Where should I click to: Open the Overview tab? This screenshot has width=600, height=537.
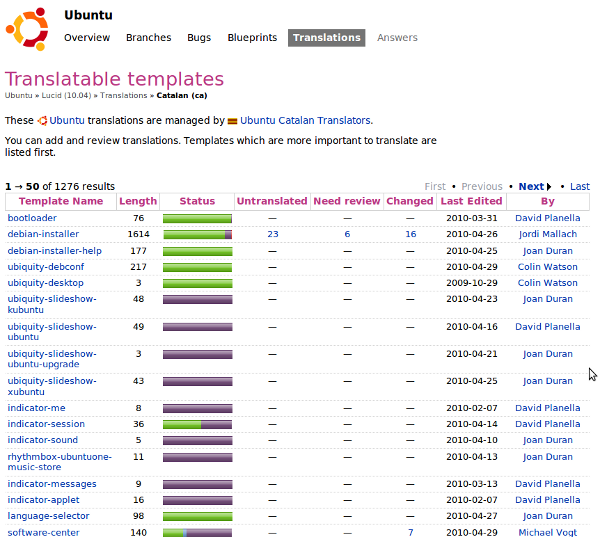point(87,38)
